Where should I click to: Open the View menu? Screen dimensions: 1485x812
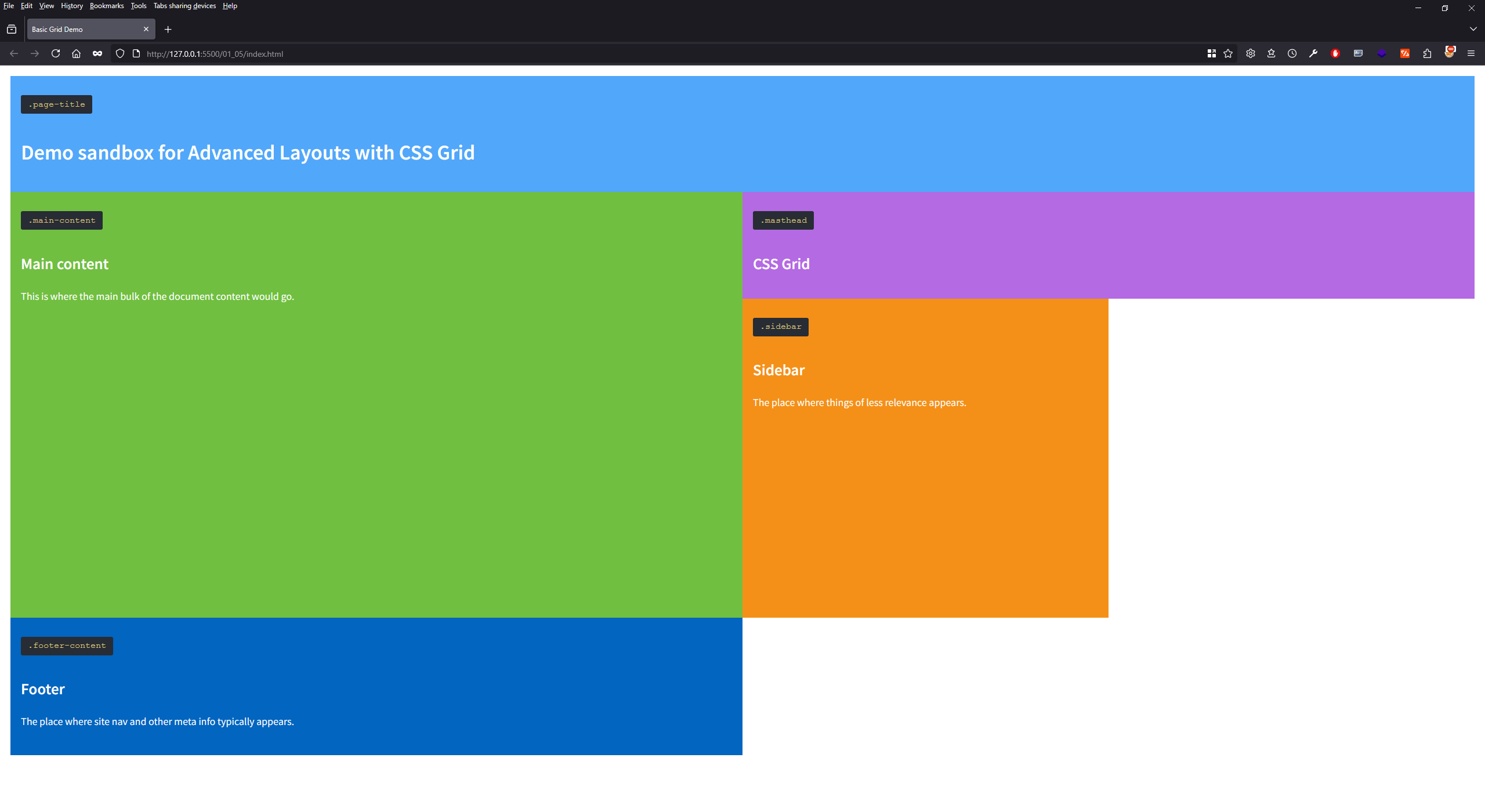(46, 6)
